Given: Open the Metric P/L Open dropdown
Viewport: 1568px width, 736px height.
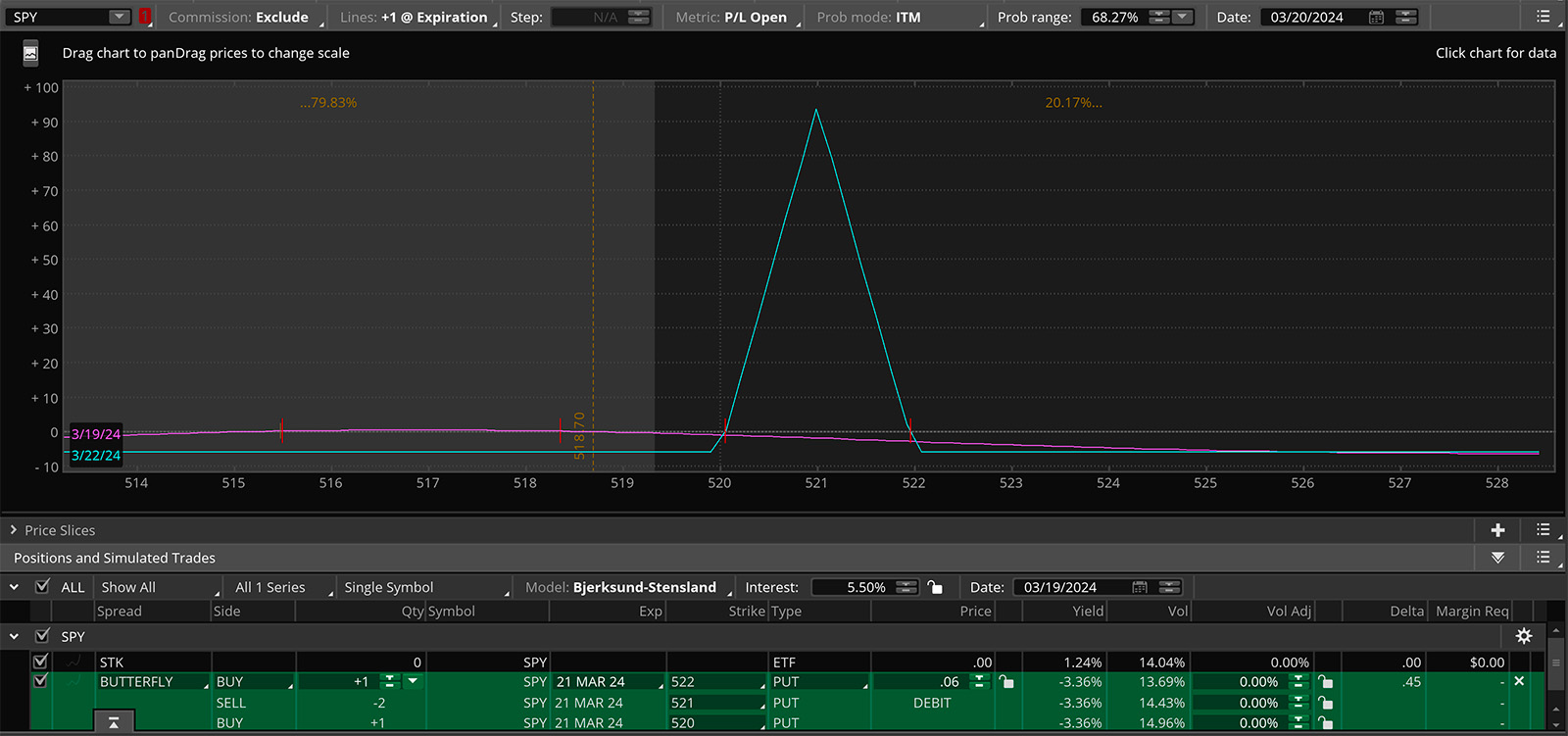Looking at the screenshot, I should pos(737,17).
